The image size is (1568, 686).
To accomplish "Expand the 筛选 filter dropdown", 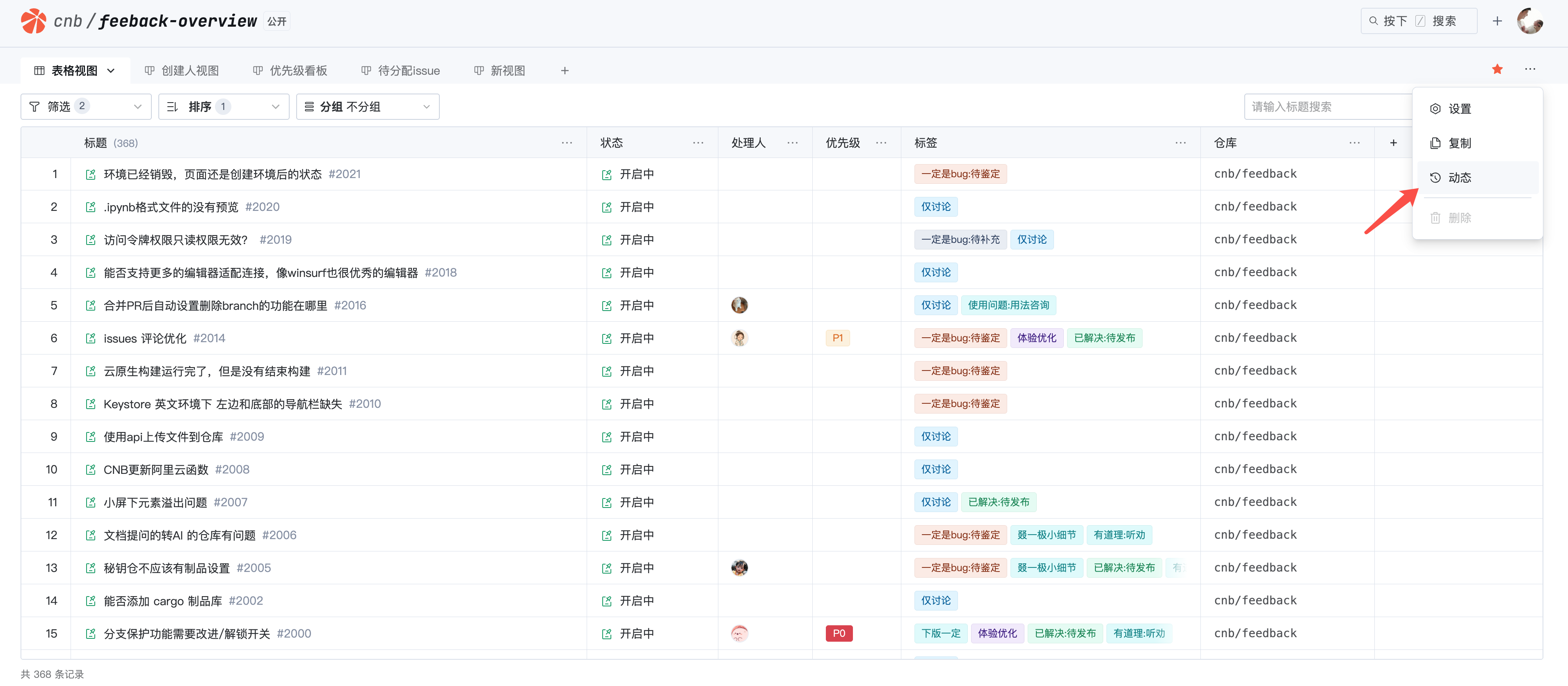I will [x=86, y=107].
